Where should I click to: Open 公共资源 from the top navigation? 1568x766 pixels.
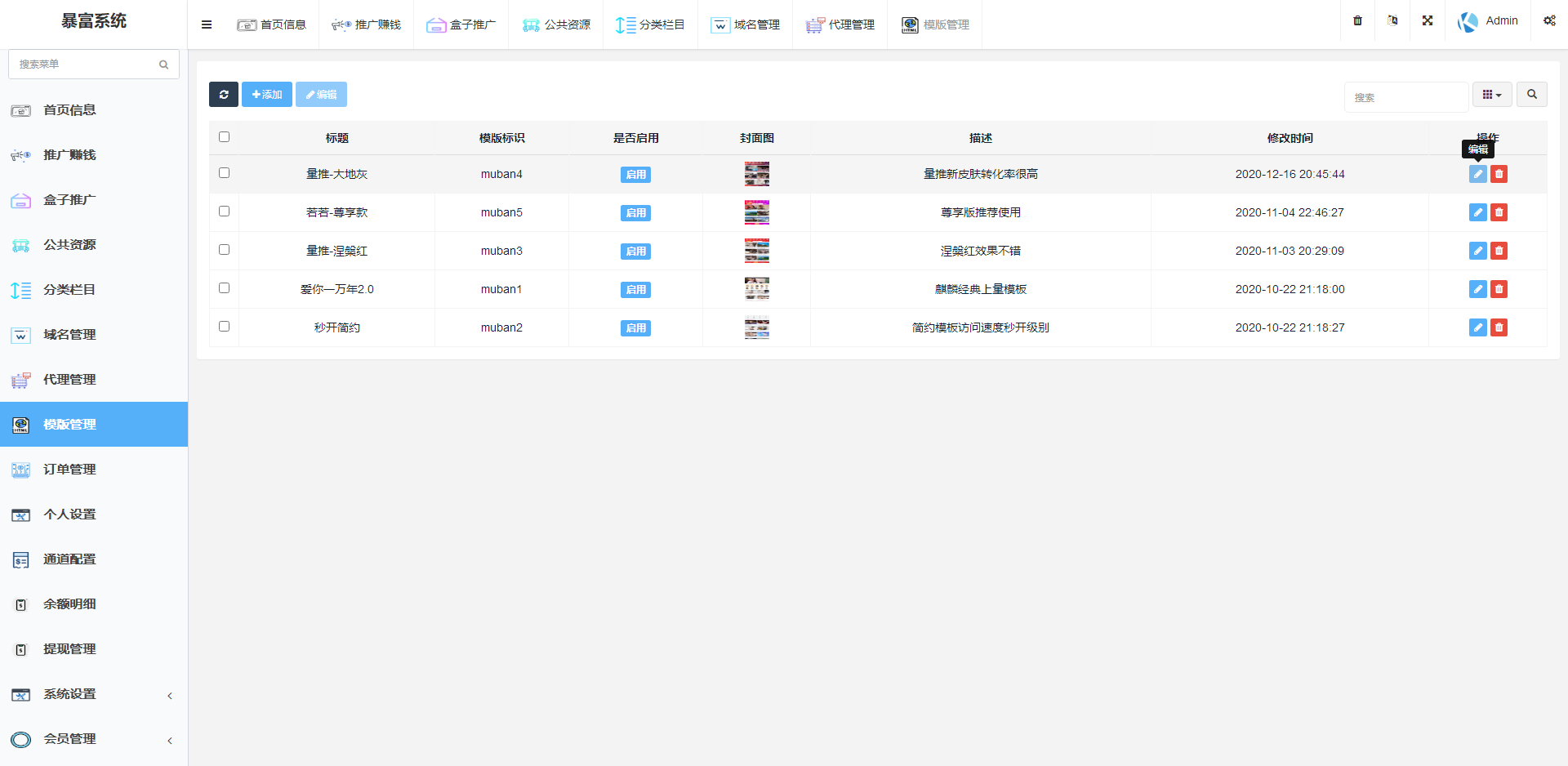[x=555, y=24]
